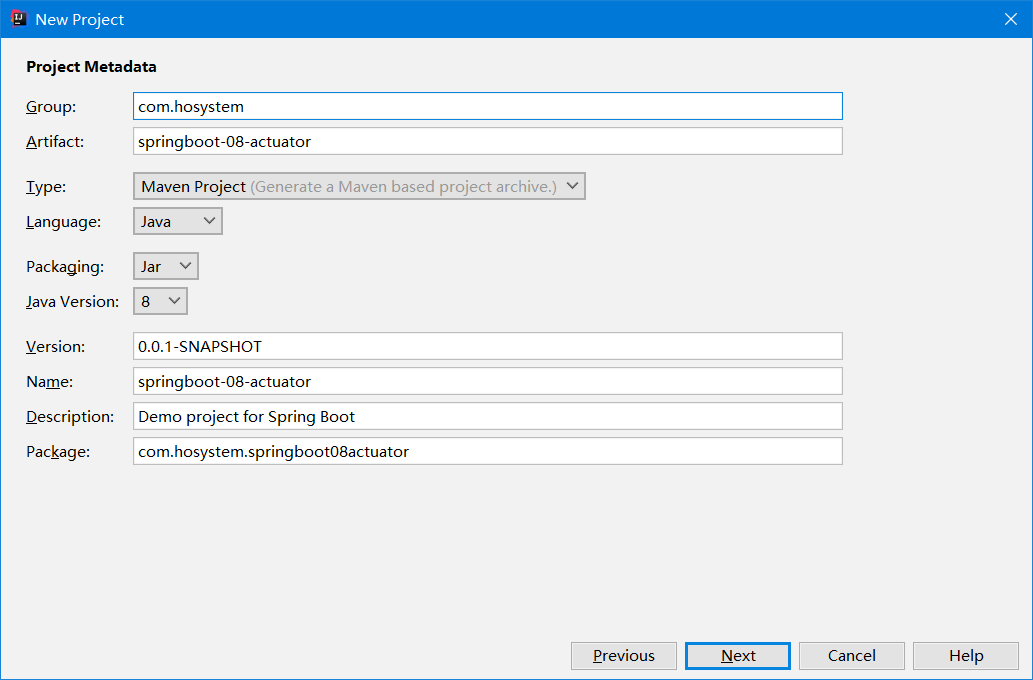Cancel the new project wizard
The image size is (1033, 680).
(852, 656)
